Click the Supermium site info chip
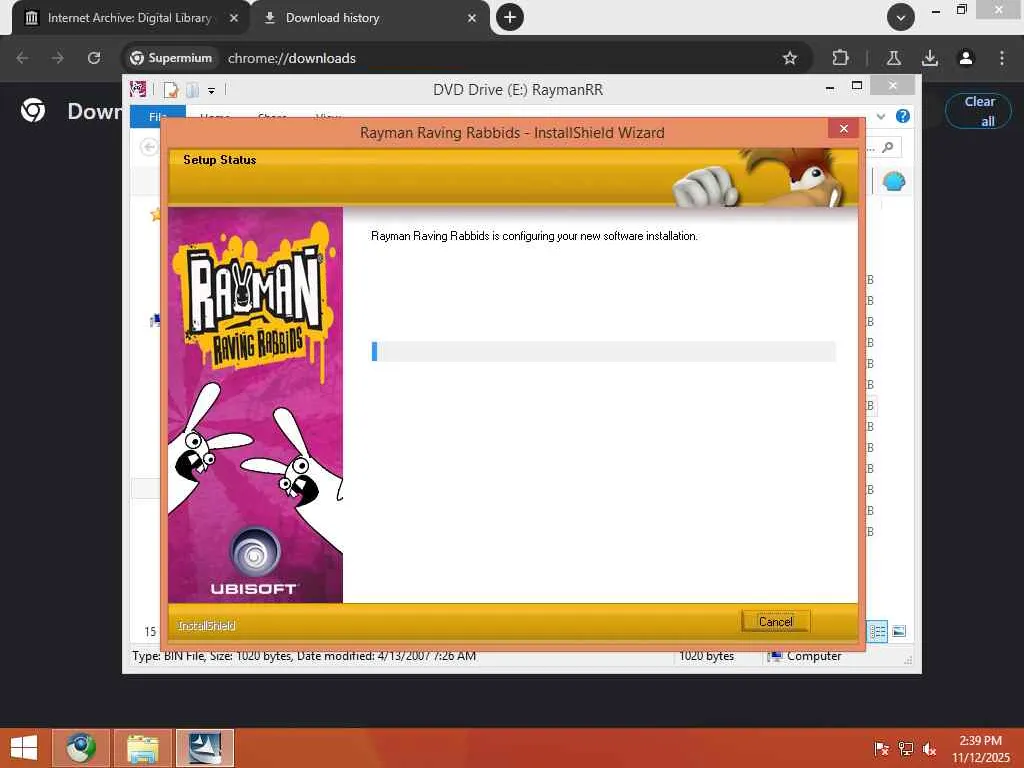 pyautogui.click(x=171, y=58)
